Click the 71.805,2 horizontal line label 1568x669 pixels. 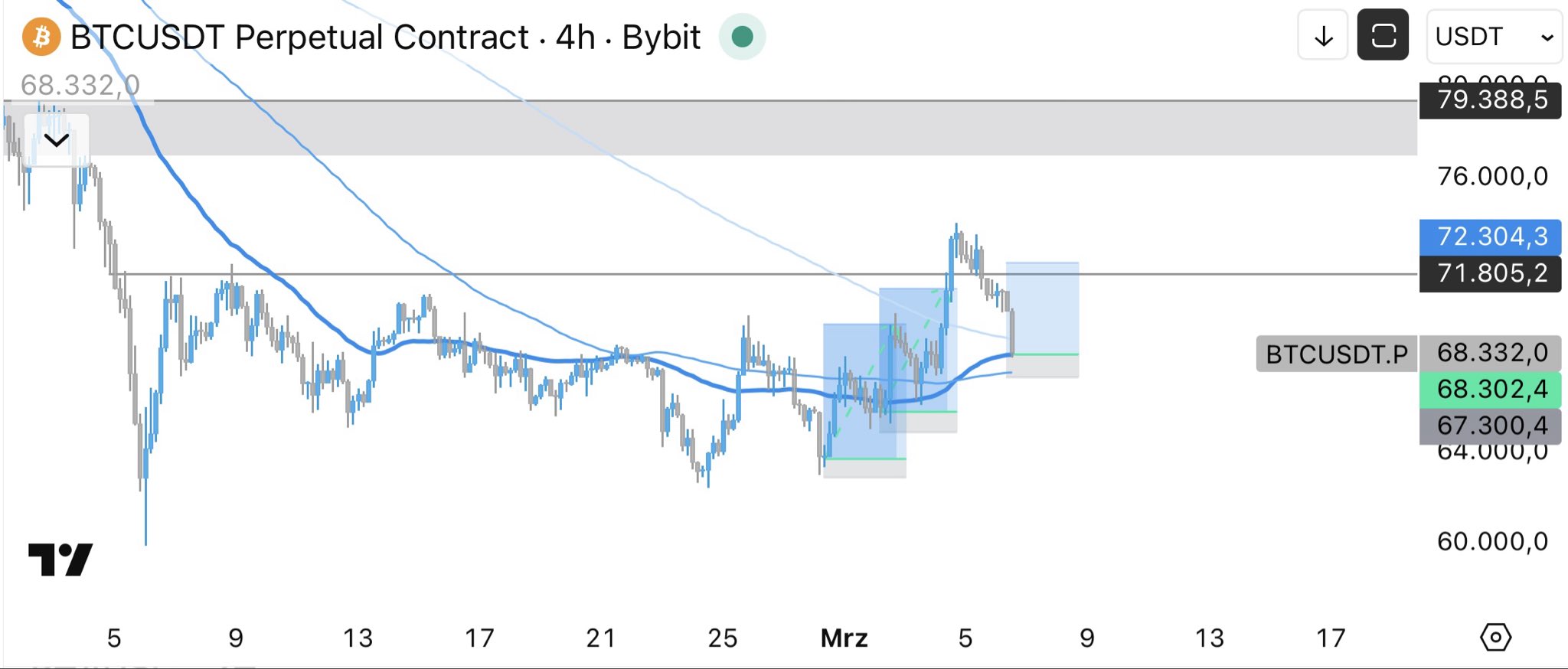[1490, 273]
